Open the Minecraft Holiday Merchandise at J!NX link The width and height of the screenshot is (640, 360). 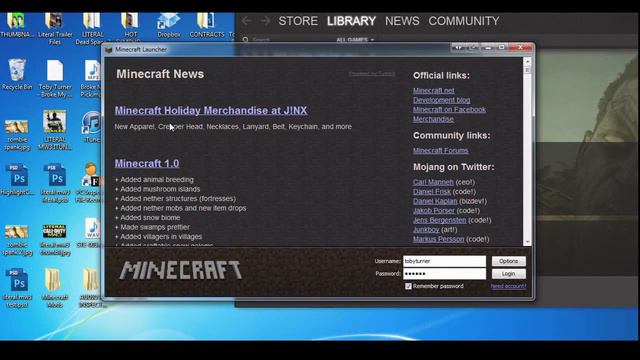pyautogui.click(x=211, y=110)
